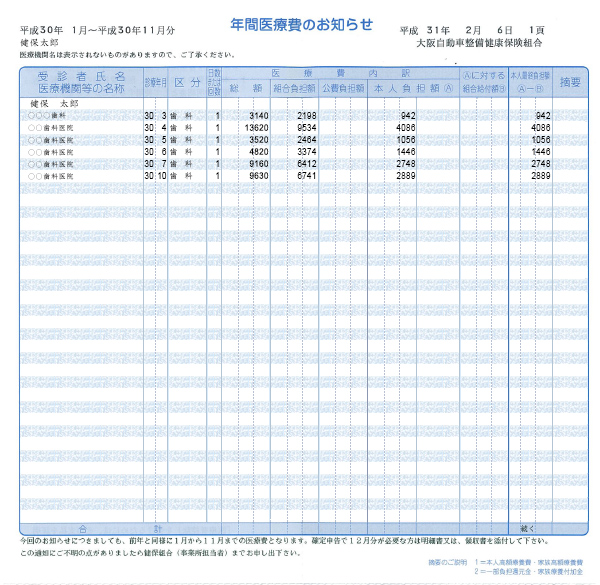The image size is (600, 585).
Task: Click 4086 in the final Ⓐ−Ⓑ column
Action: pos(541,128)
